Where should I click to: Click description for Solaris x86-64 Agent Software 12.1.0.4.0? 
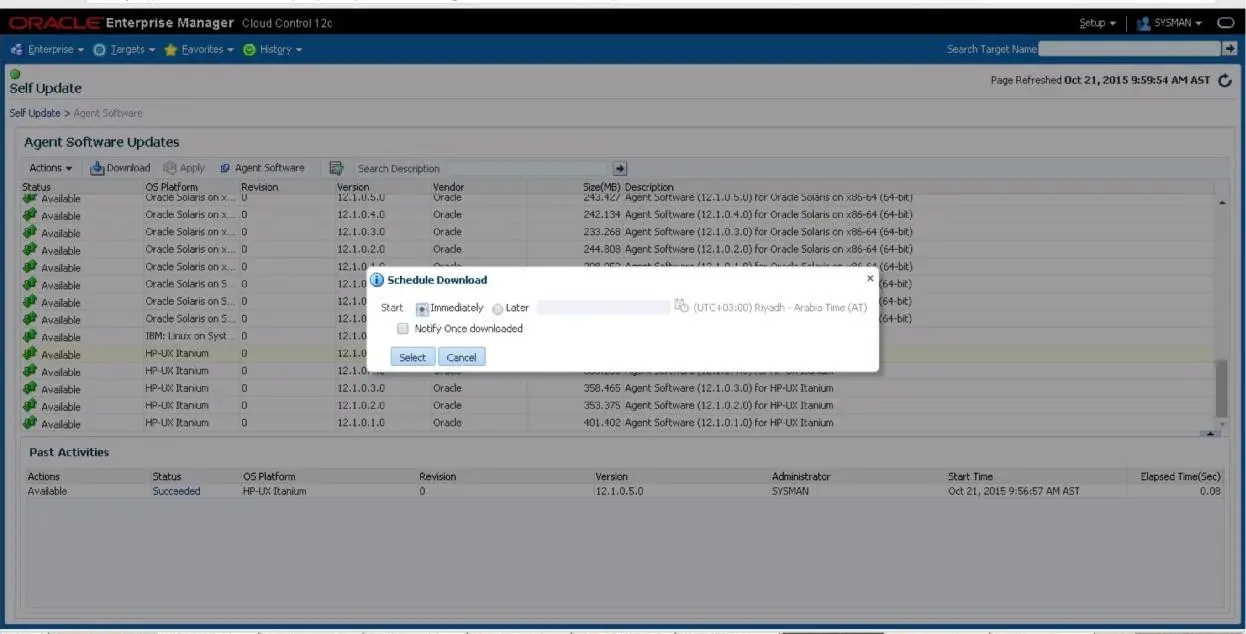point(768,214)
